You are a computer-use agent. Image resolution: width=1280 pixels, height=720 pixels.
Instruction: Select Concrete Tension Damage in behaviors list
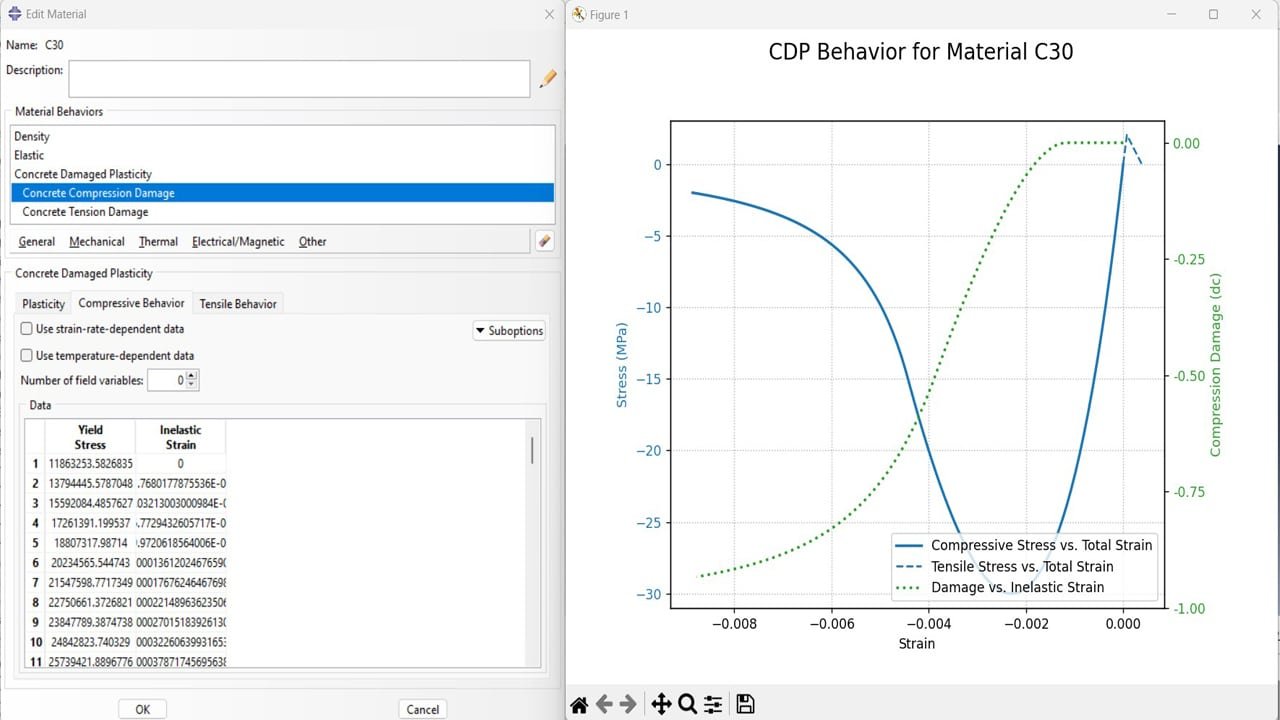pos(85,212)
